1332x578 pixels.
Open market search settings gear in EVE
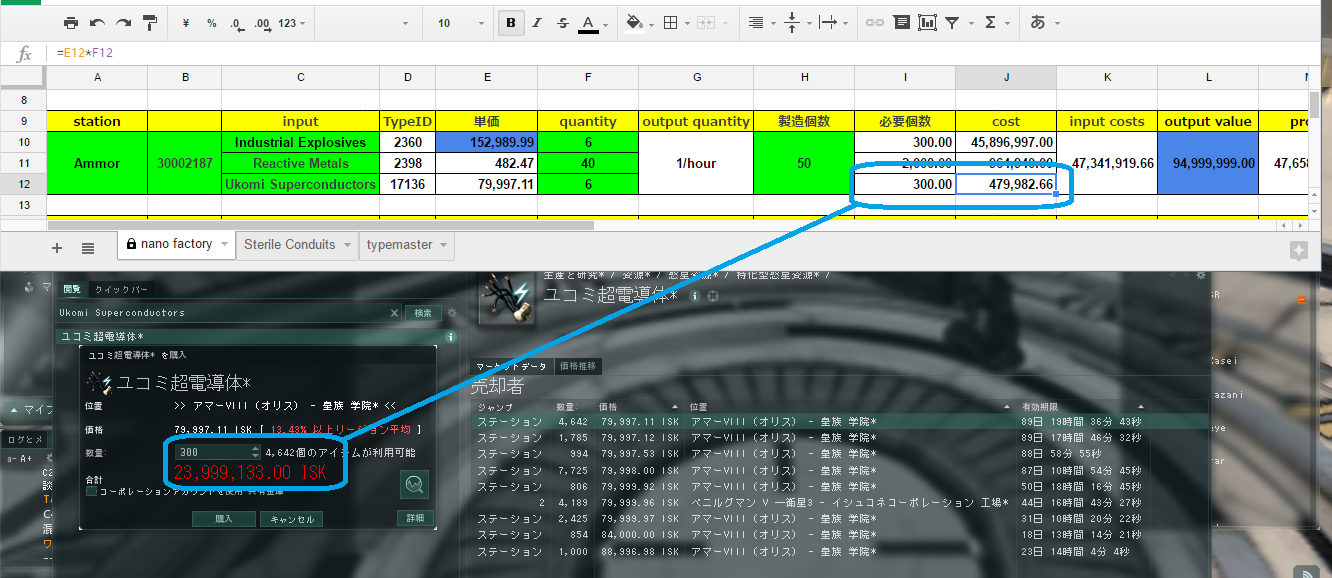pos(451,313)
